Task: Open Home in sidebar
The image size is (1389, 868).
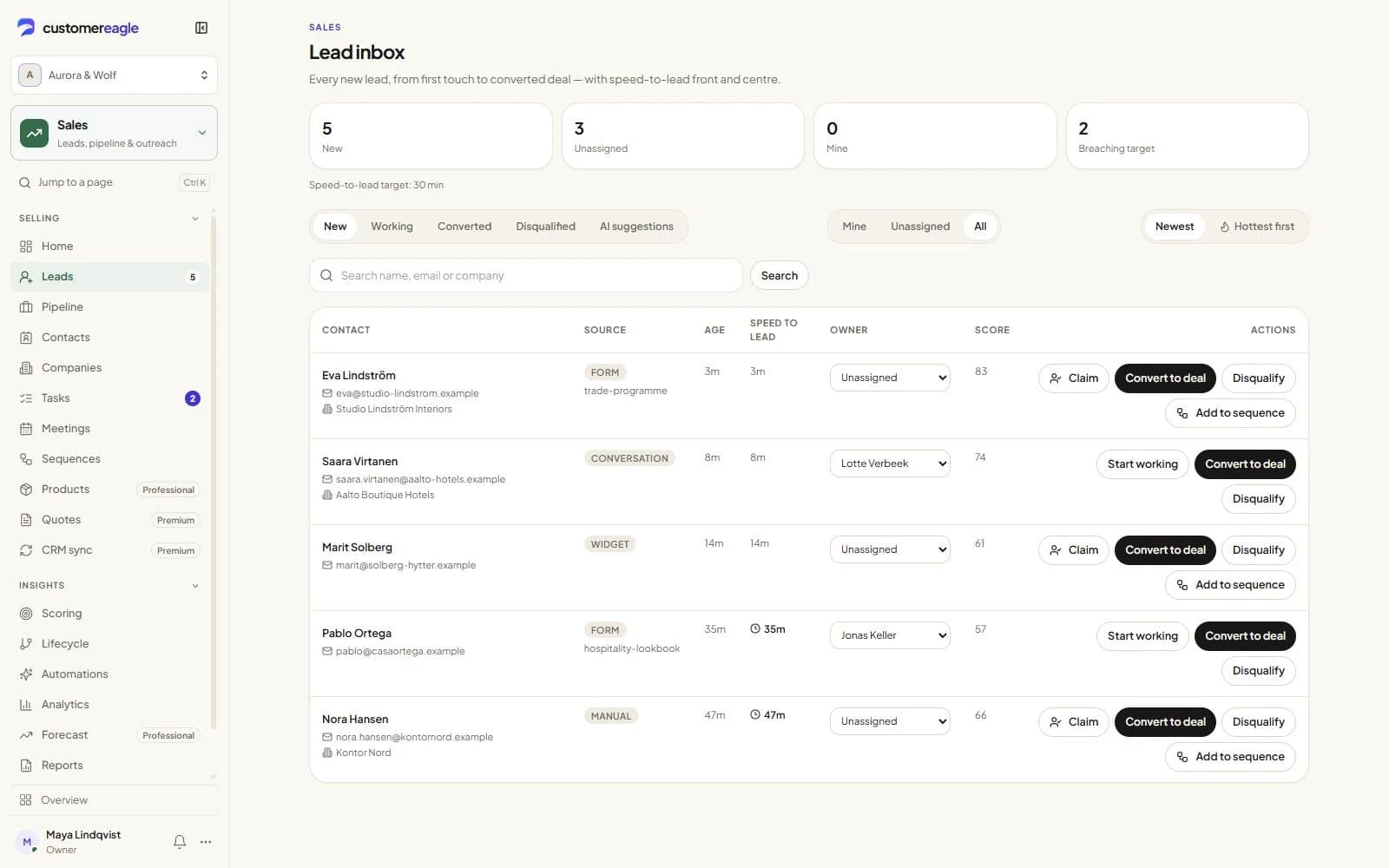Action: click(110, 247)
